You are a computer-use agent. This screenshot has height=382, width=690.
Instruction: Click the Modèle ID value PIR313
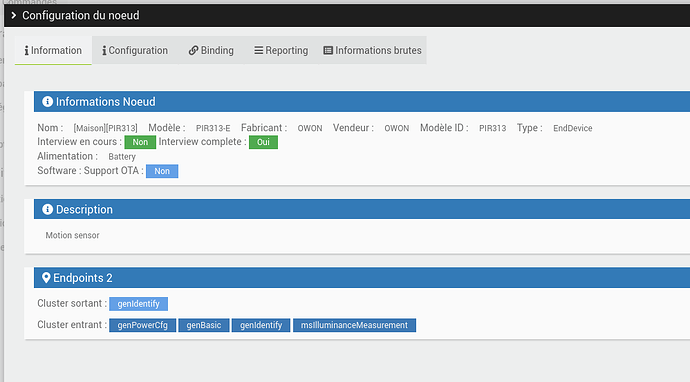pyautogui.click(x=492, y=128)
